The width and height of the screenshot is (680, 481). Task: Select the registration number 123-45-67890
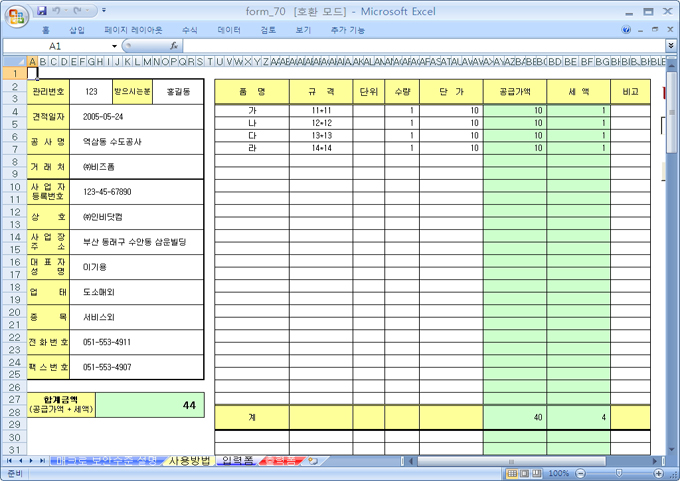136,192
